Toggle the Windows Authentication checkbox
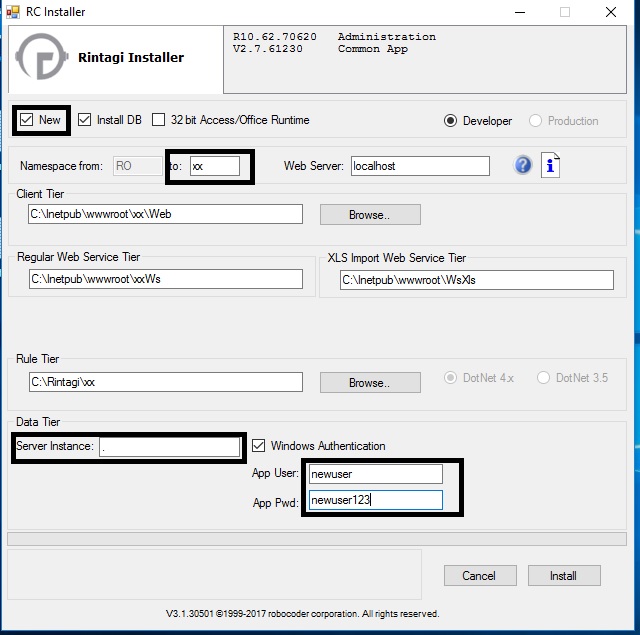Screen dimensions: 640x635 (258, 445)
